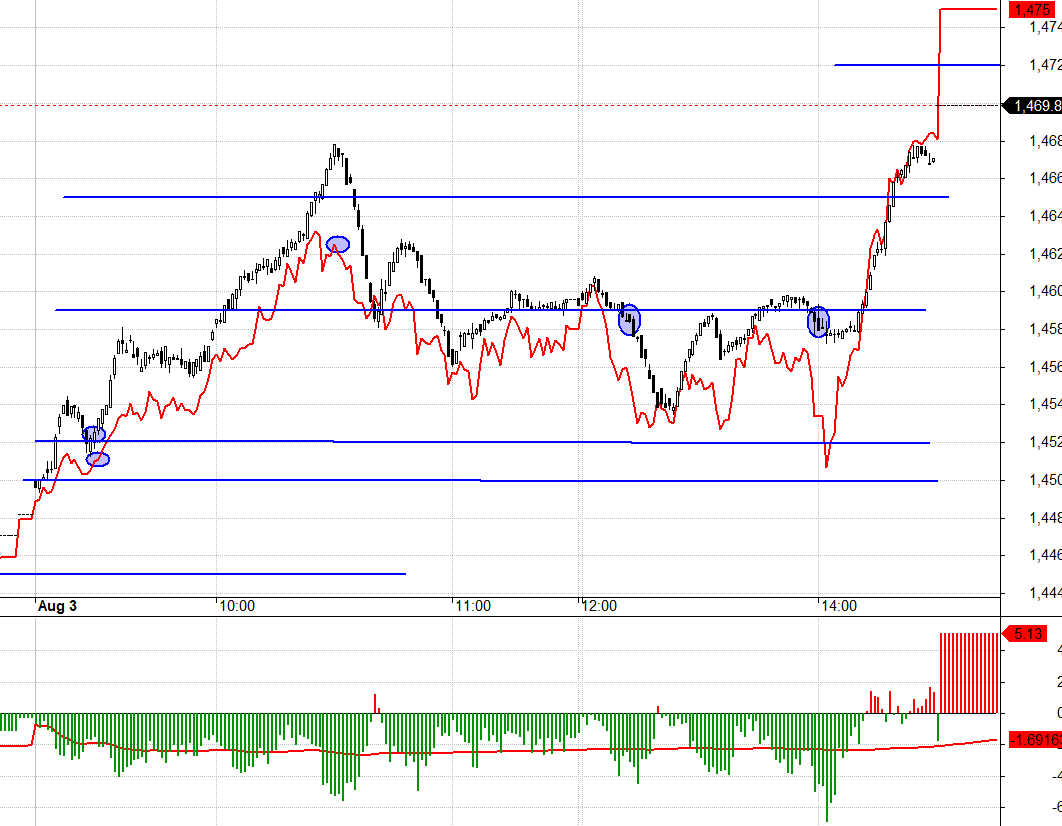This screenshot has width=1062, height=826.
Task: Click the 10:00 time axis label
Action: pyautogui.click(x=237, y=606)
